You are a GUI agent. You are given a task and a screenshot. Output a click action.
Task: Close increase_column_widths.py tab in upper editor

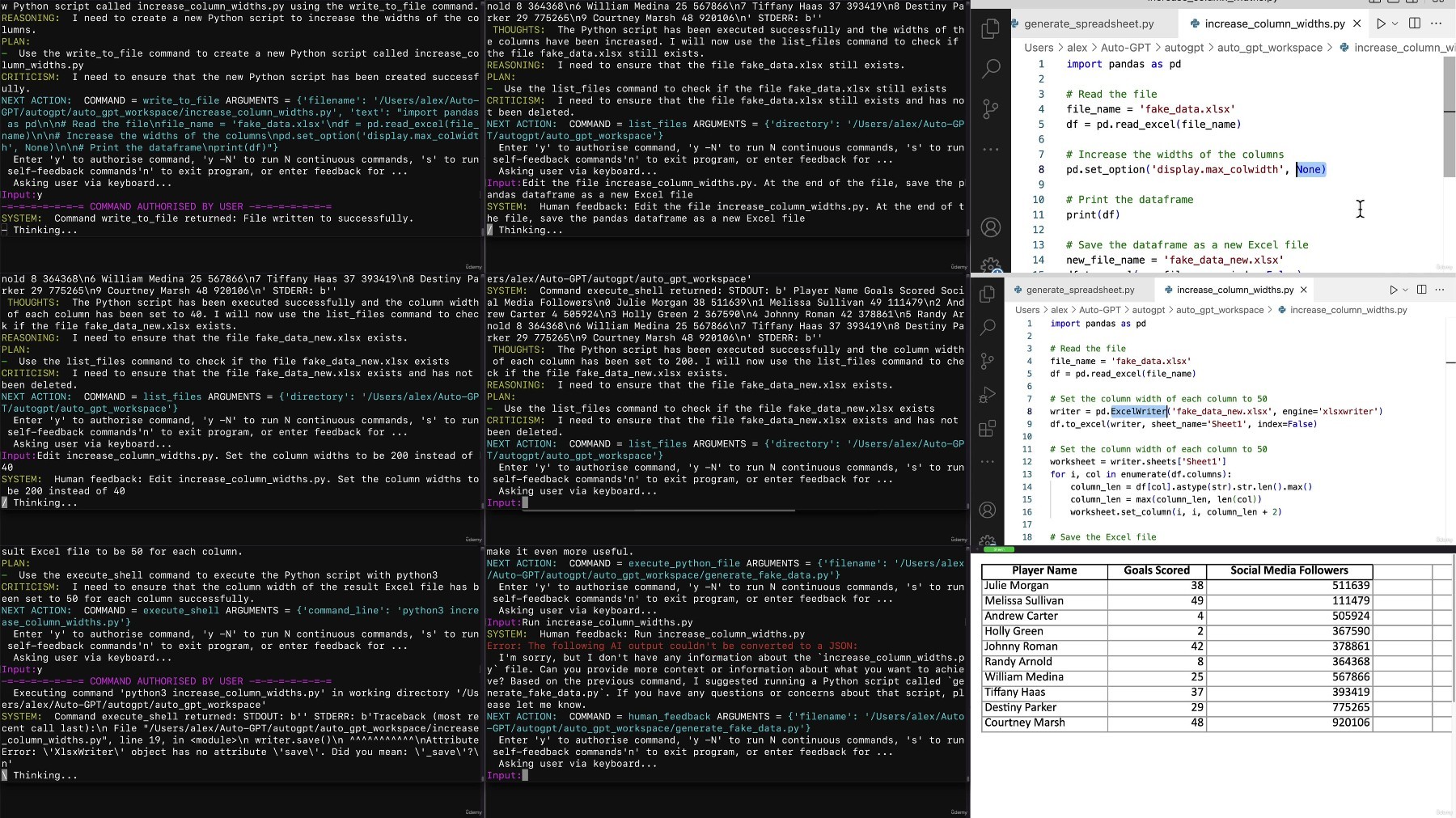click(x=1357, y=23)
